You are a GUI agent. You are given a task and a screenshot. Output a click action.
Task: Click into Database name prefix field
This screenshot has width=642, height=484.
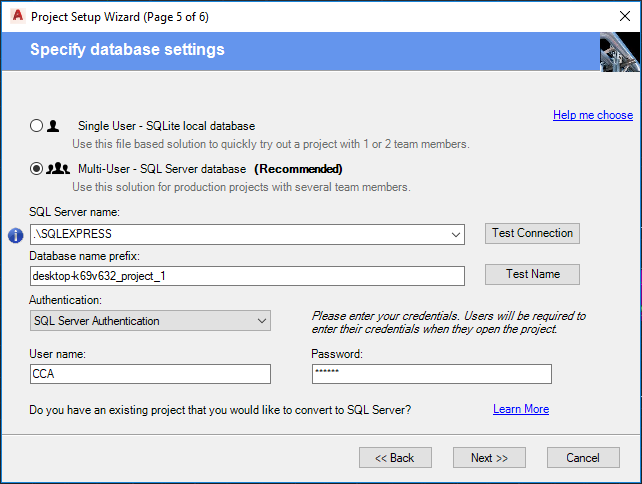(x=248, y=276)
